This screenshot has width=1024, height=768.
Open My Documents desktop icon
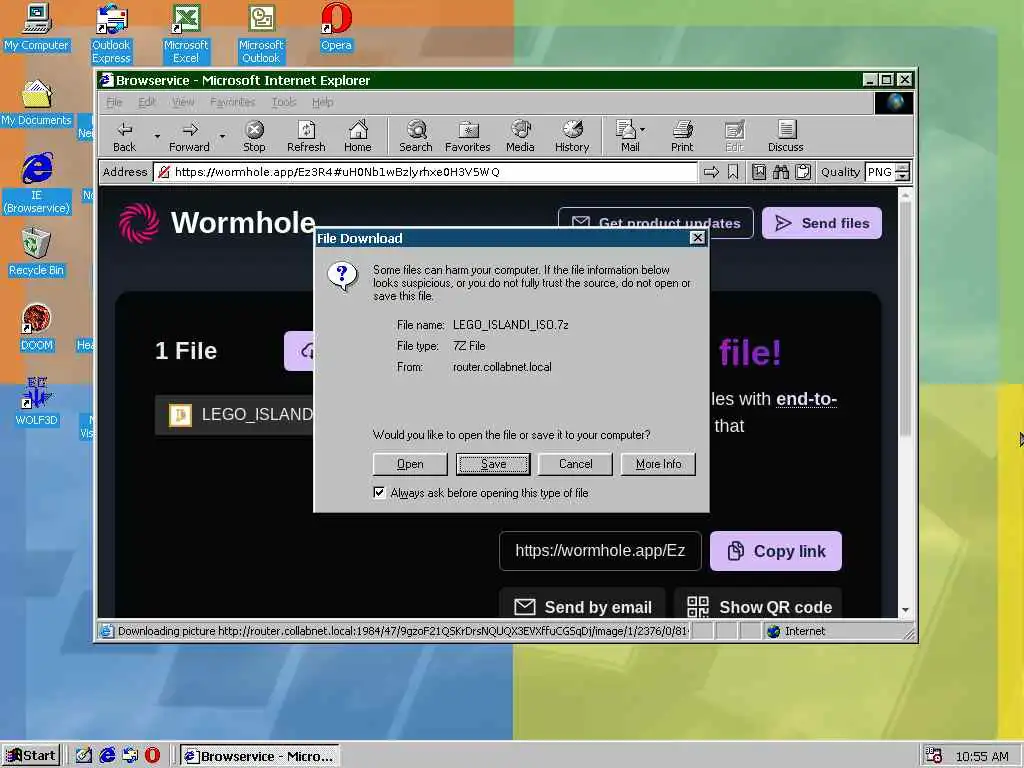click(x=37, y=103)
